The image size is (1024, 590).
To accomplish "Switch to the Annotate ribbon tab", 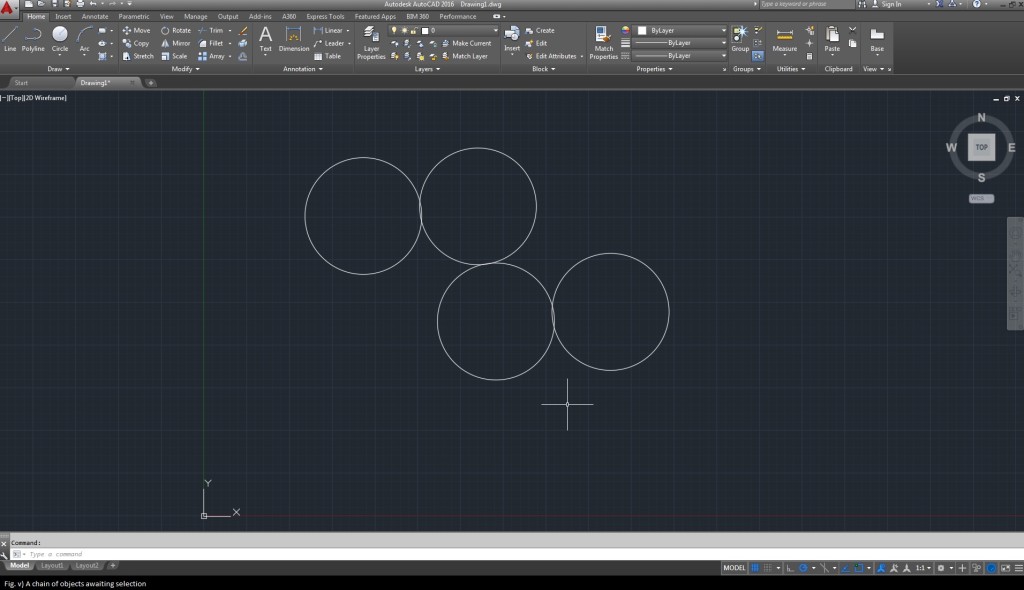I will click(95, 17).
